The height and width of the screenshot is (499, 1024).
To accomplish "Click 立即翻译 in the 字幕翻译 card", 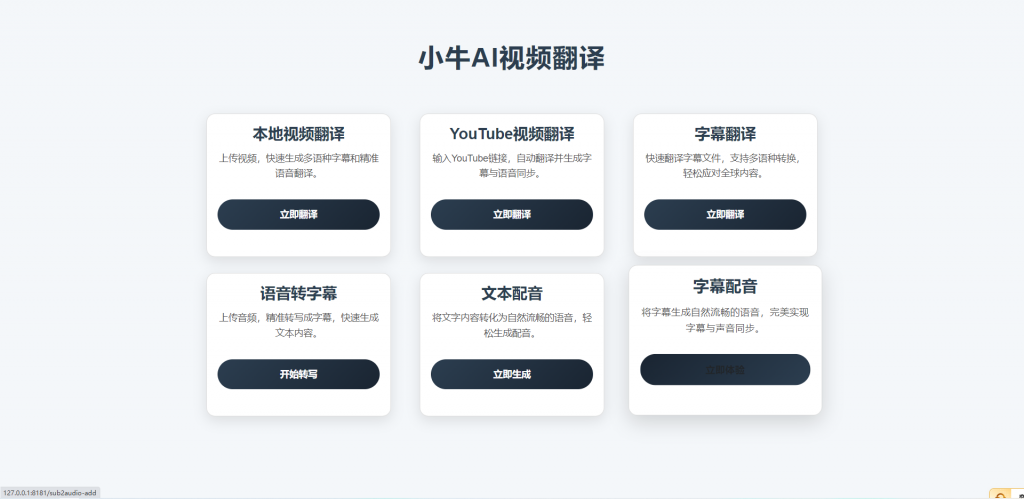I will [725, 214].
